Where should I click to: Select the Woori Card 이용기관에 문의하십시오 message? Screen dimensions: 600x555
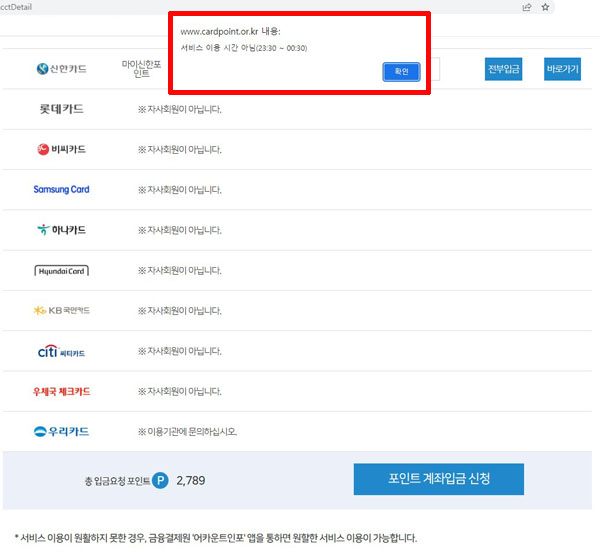(188, 432)
